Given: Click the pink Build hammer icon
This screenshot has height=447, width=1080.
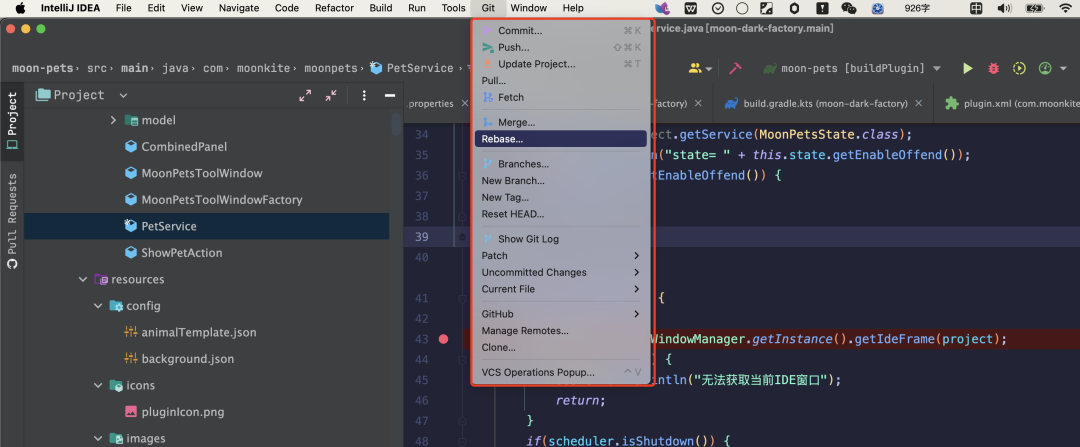Looking at the screenshot, I should coord(735,68).
